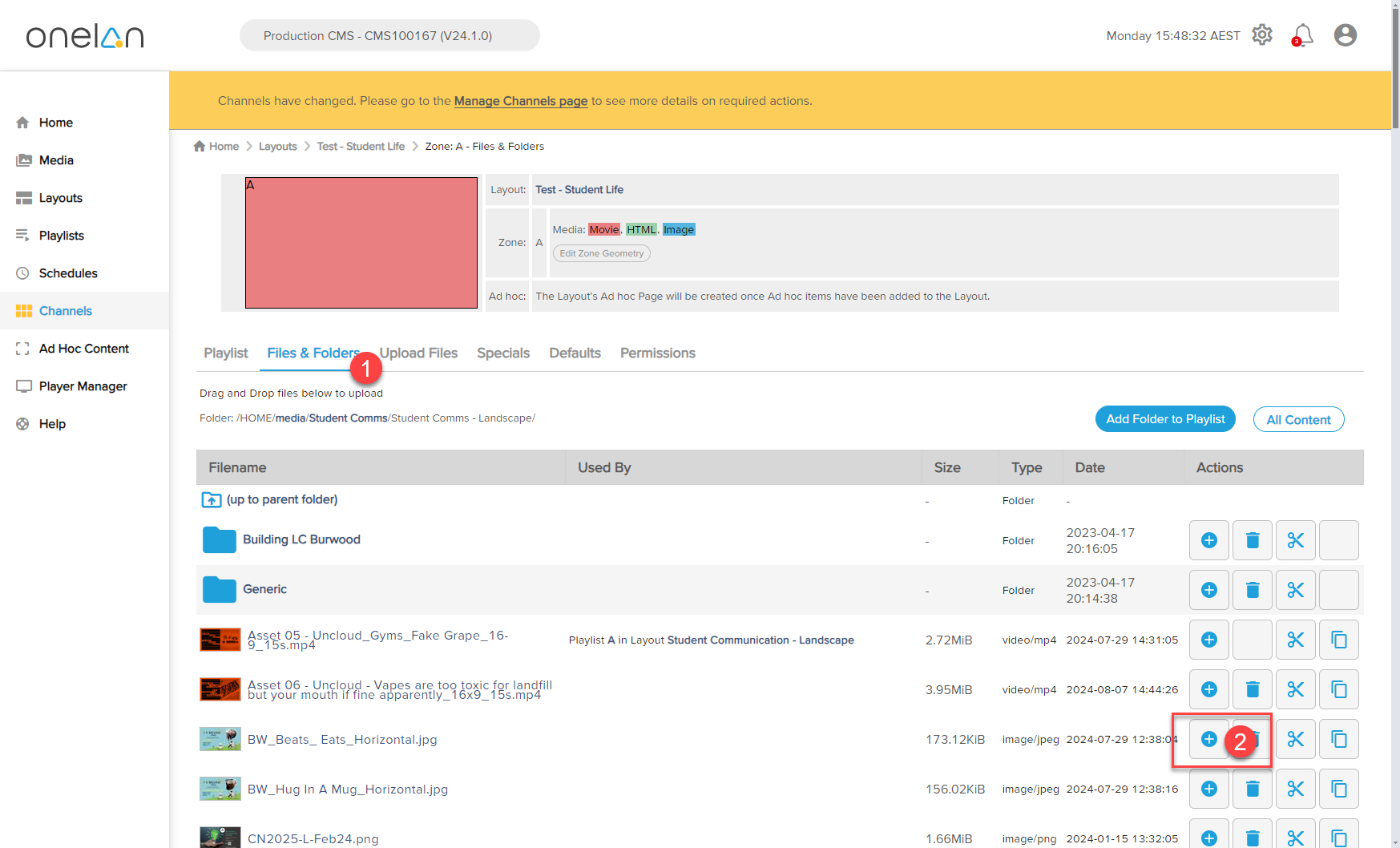Open the Manage Channels page link
This screenshot has width=1400, height=848.
click(521, 101)
